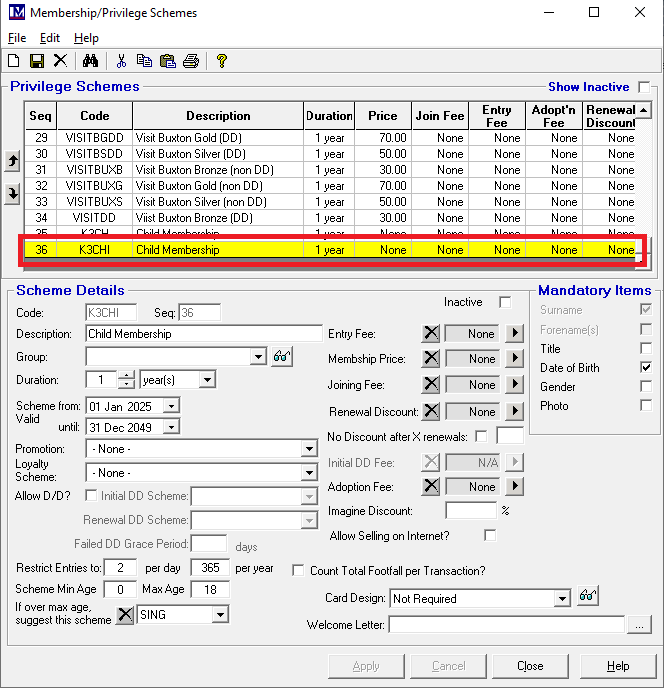
Task: Open Membship Price arrow button
Action: click(515, 358)
